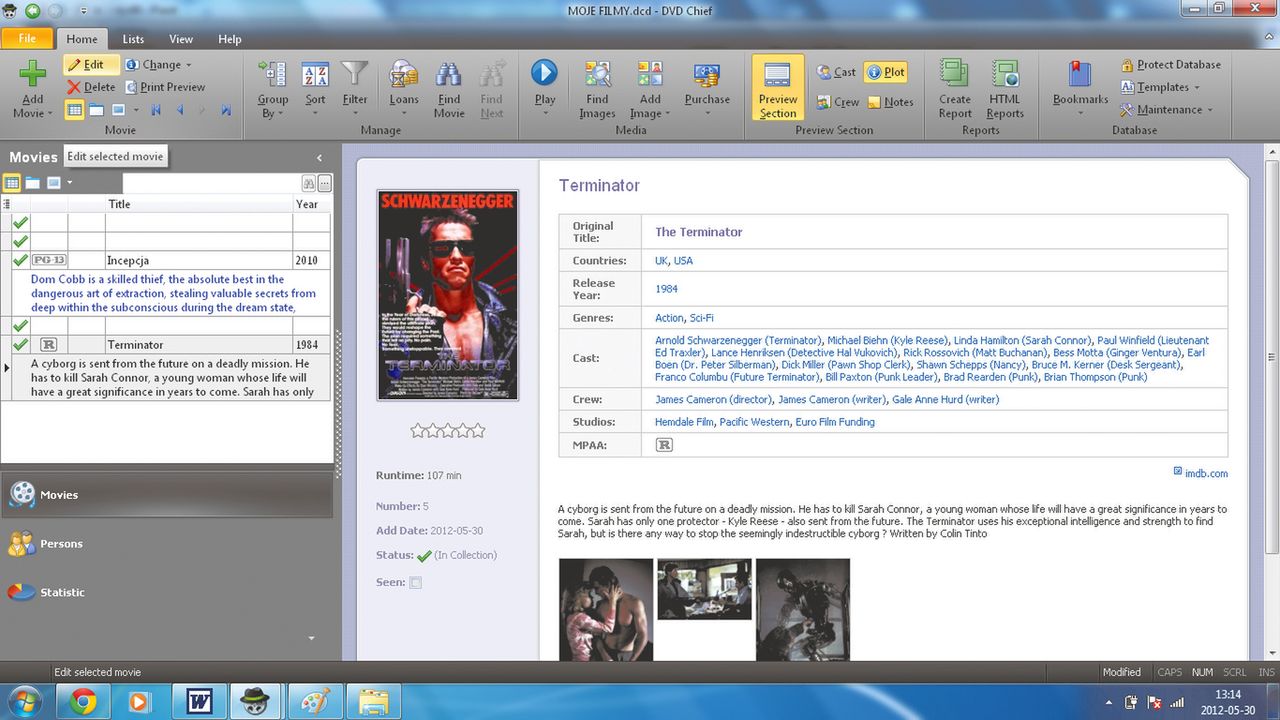Switch to the Lists ribbon tab
This screenshot has width=1280, height=720.
coord(133,39)
